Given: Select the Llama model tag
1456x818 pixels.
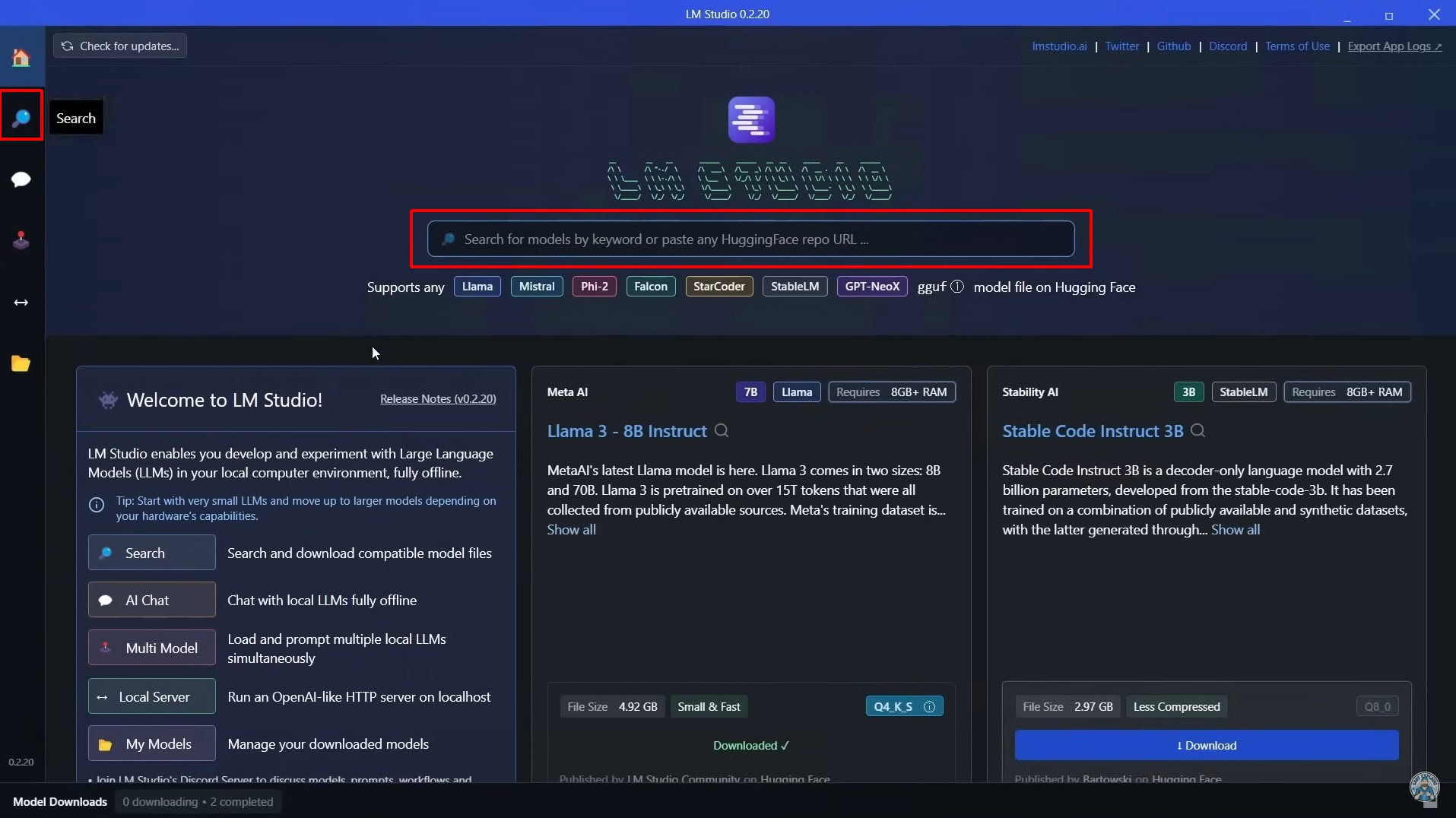Looking at the screenshot, I should click(x=477, y=287).
